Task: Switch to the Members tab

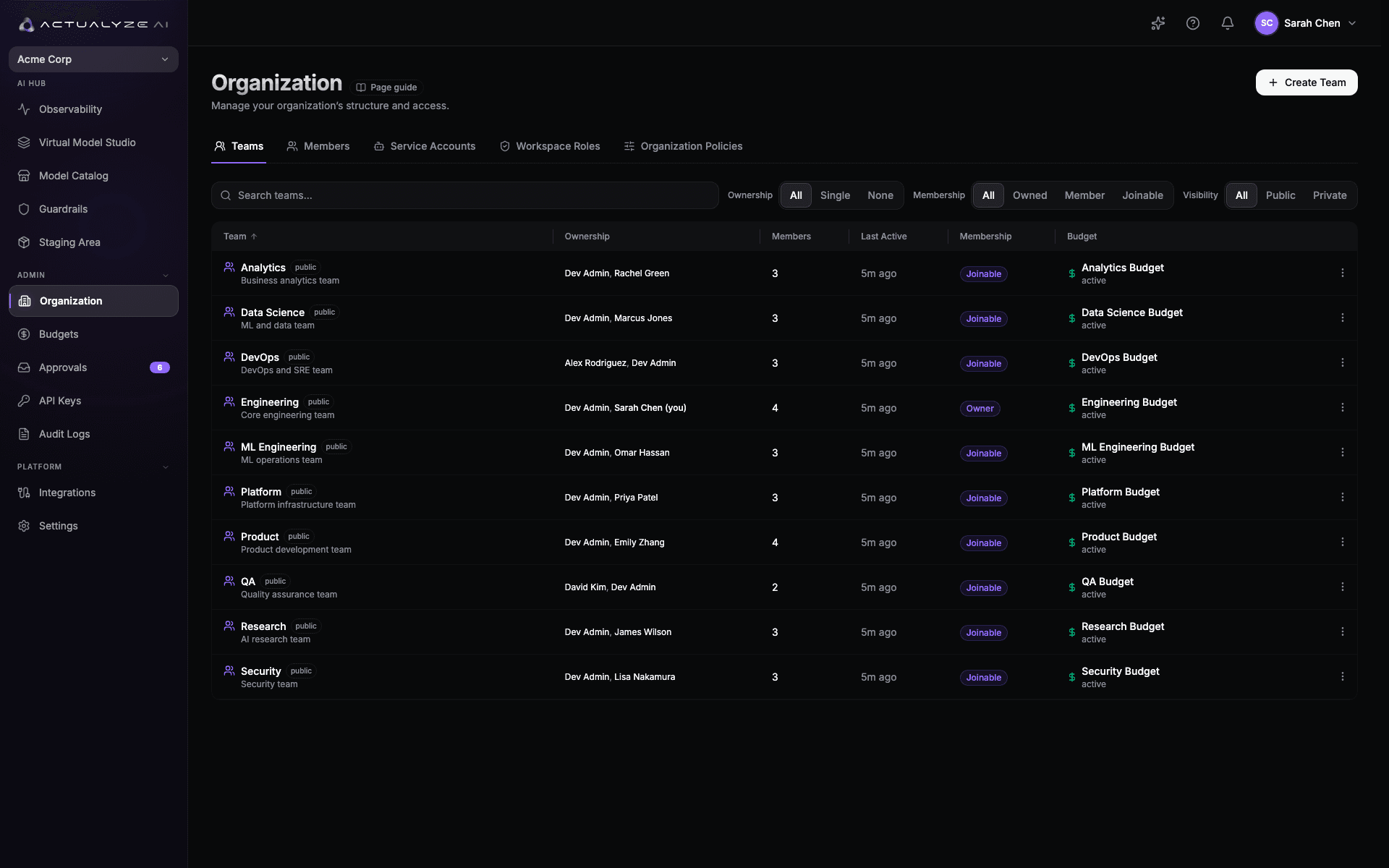Action: point(318,146)
